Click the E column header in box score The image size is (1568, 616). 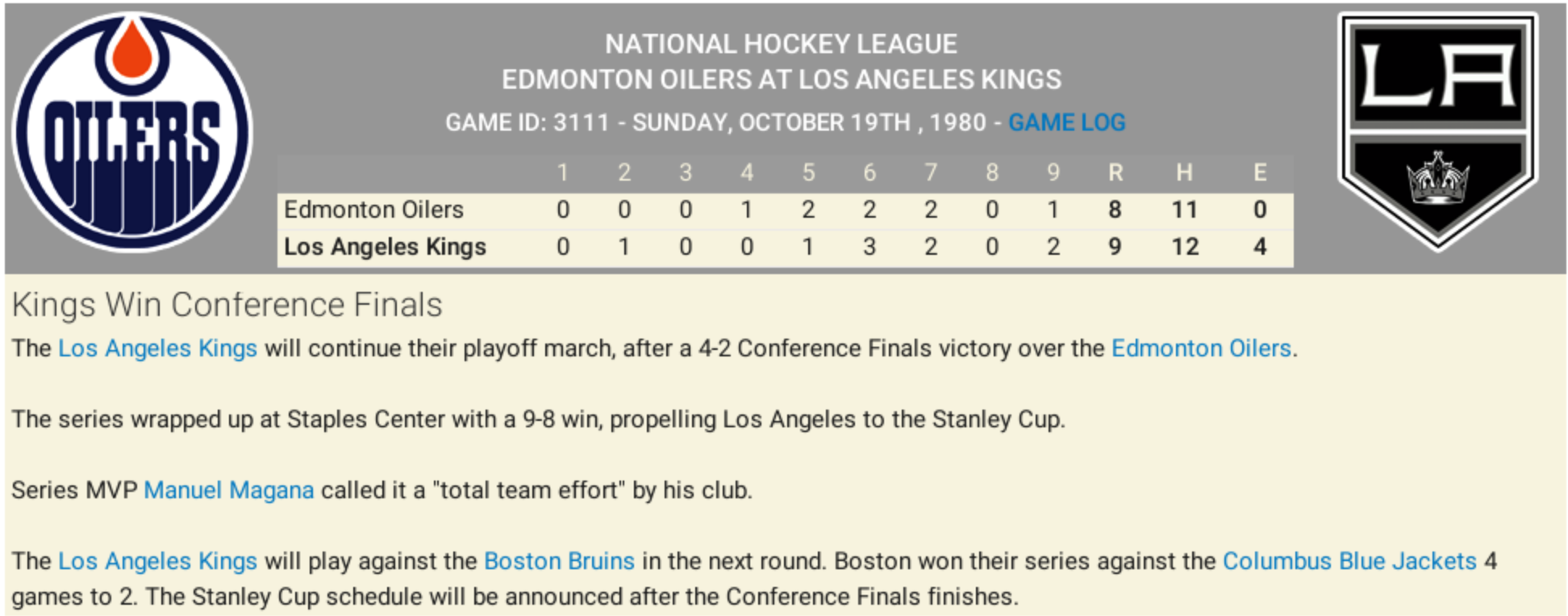point(1260,173)
